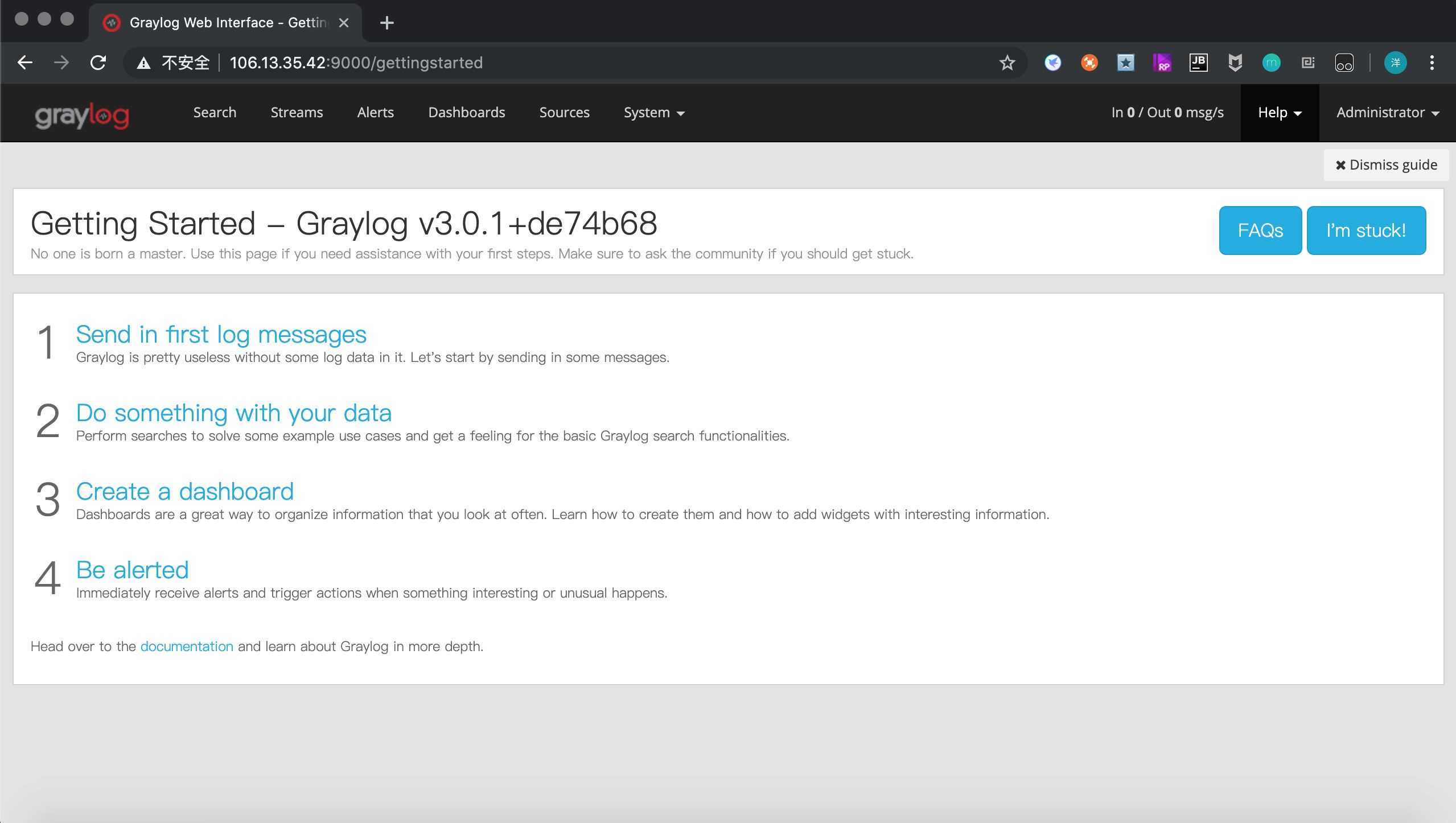Follow the documentation link
Image resolution: width=1456 pixels, height=823 pixels.
coord(187,647)
